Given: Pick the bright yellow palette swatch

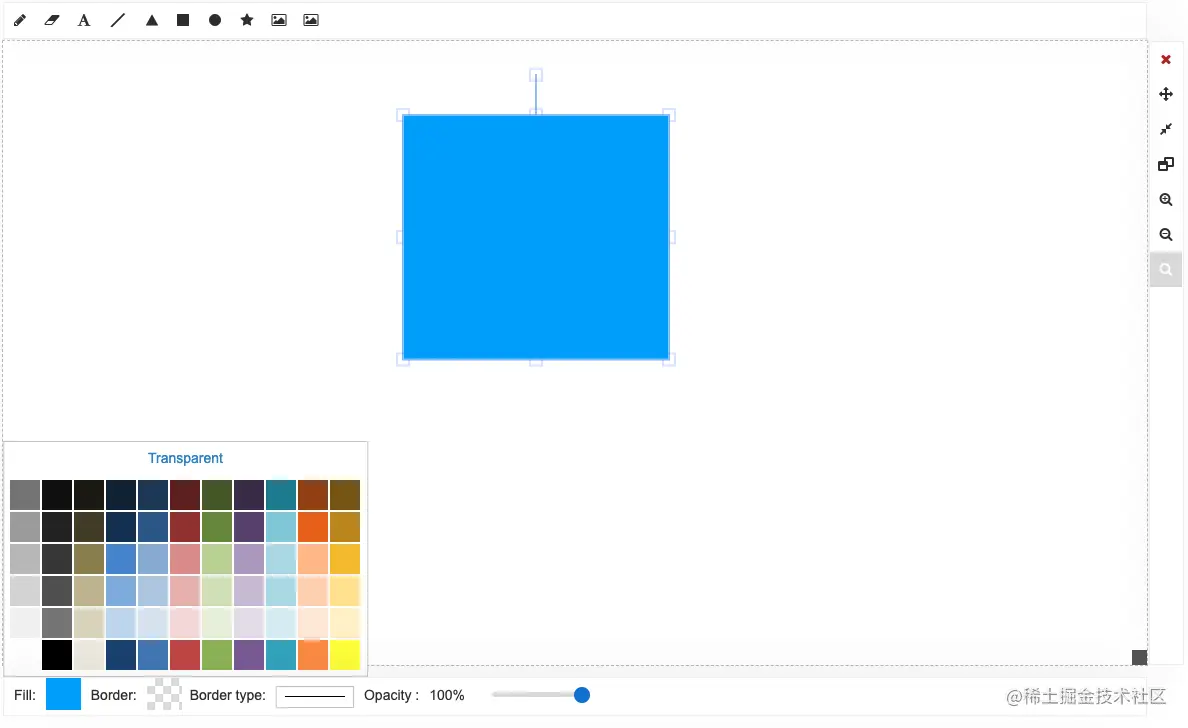Looking at the screenshot, I should click(x=345, y=655).
